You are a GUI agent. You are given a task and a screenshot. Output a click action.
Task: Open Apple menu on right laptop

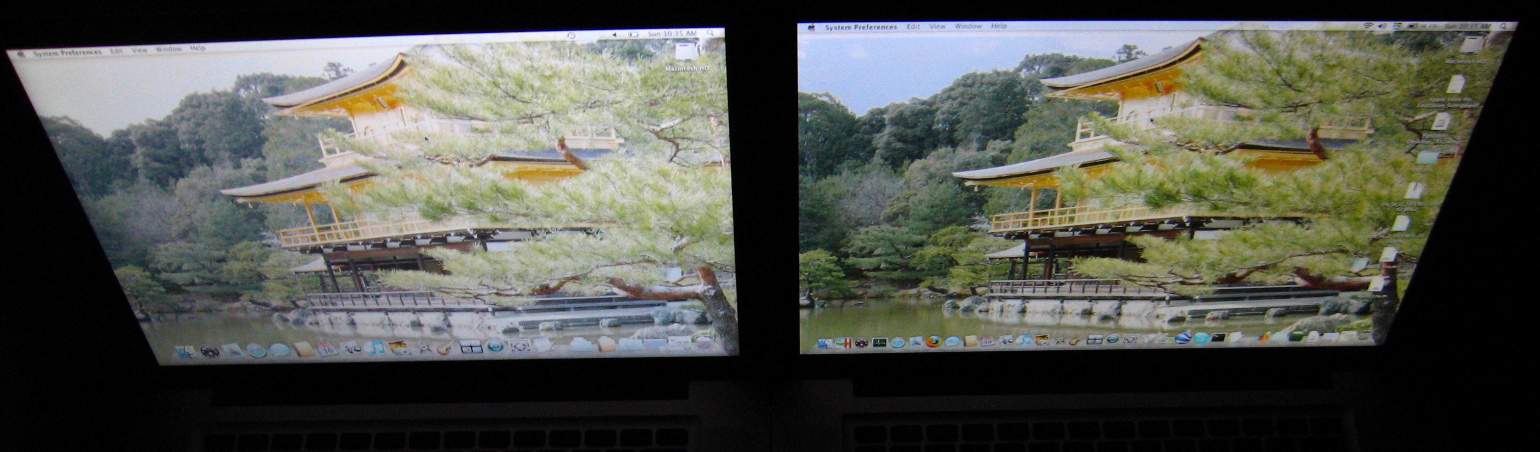[811, 27]
